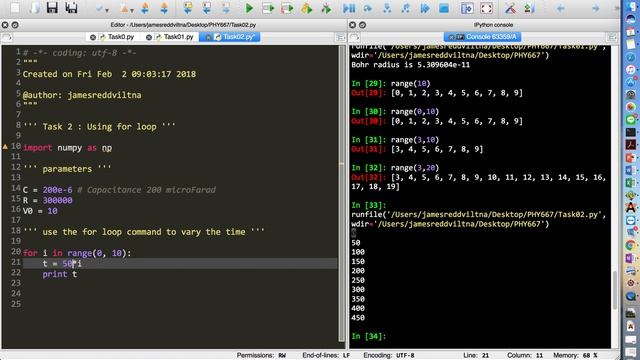Click the 'C = 200e-6' code line

[x=47, y=190]
